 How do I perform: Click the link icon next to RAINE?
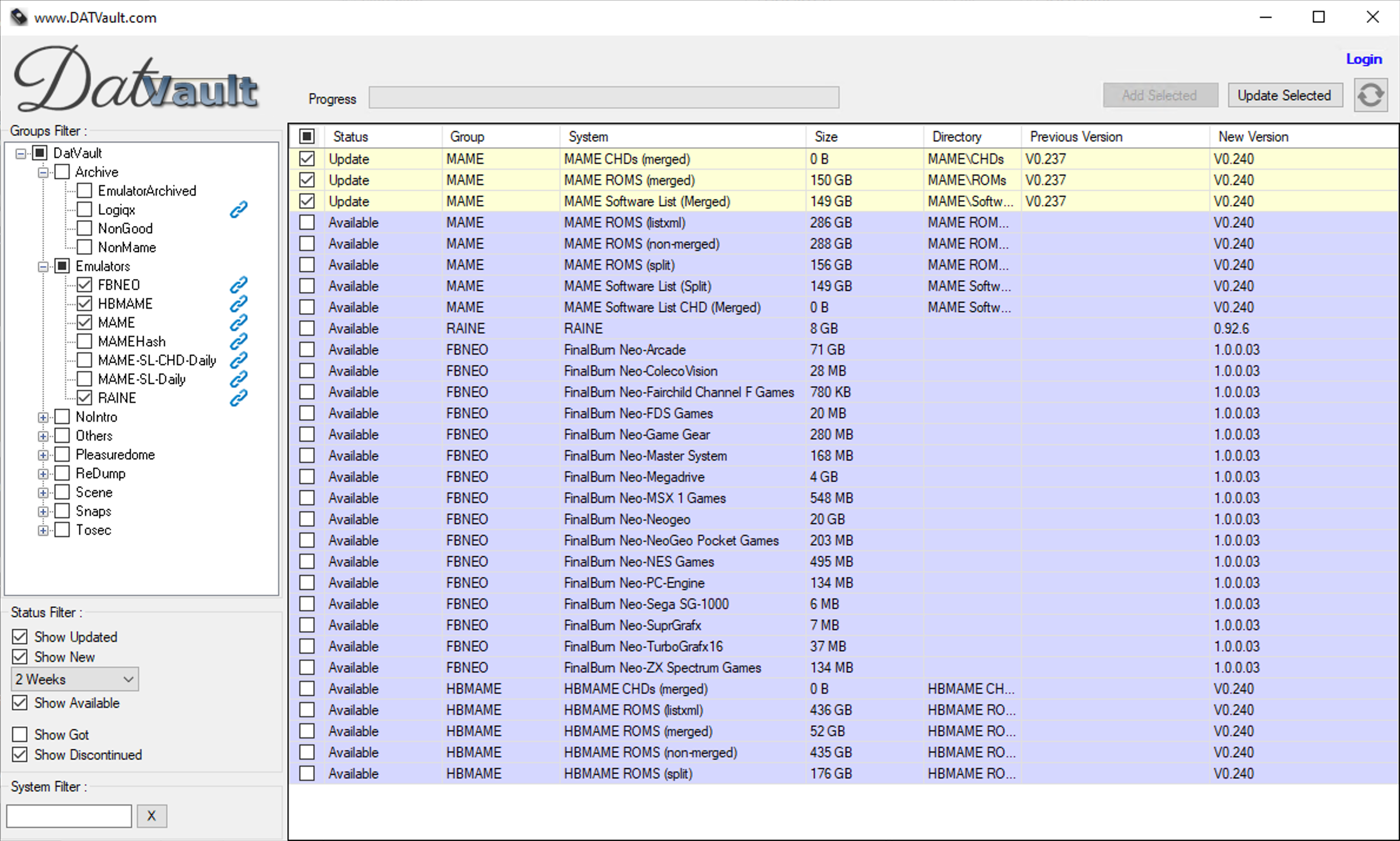tap(238, 398)
